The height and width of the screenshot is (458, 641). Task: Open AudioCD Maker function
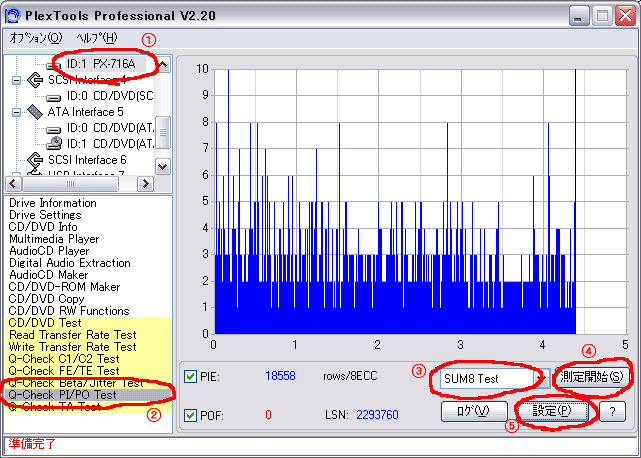(48, 275)
